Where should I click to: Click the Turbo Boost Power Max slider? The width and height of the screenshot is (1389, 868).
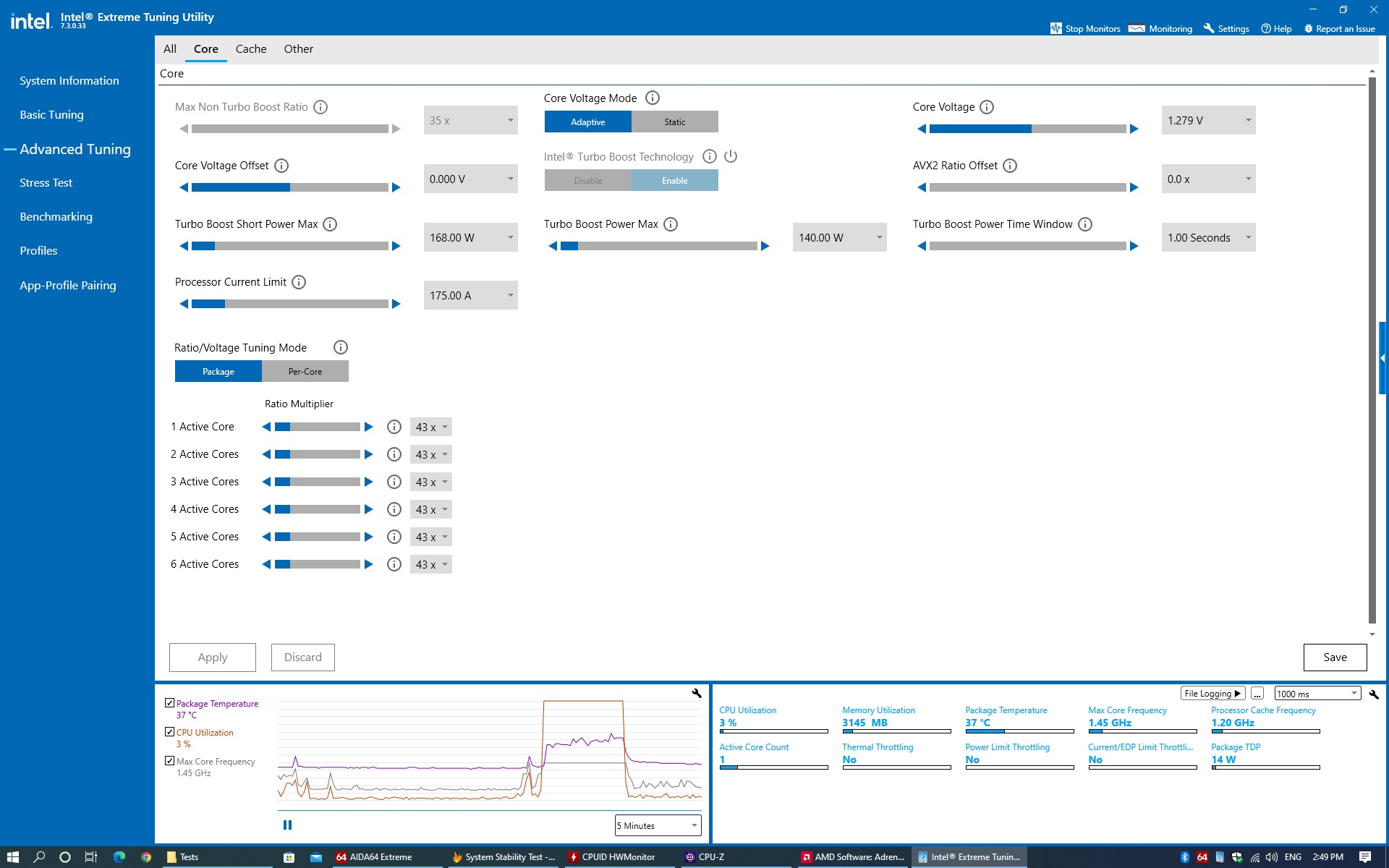click(658, 246)
